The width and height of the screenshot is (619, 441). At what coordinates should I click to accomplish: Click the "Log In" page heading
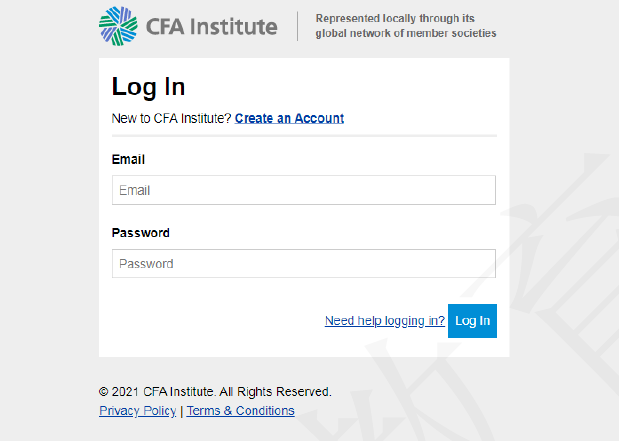148,87
